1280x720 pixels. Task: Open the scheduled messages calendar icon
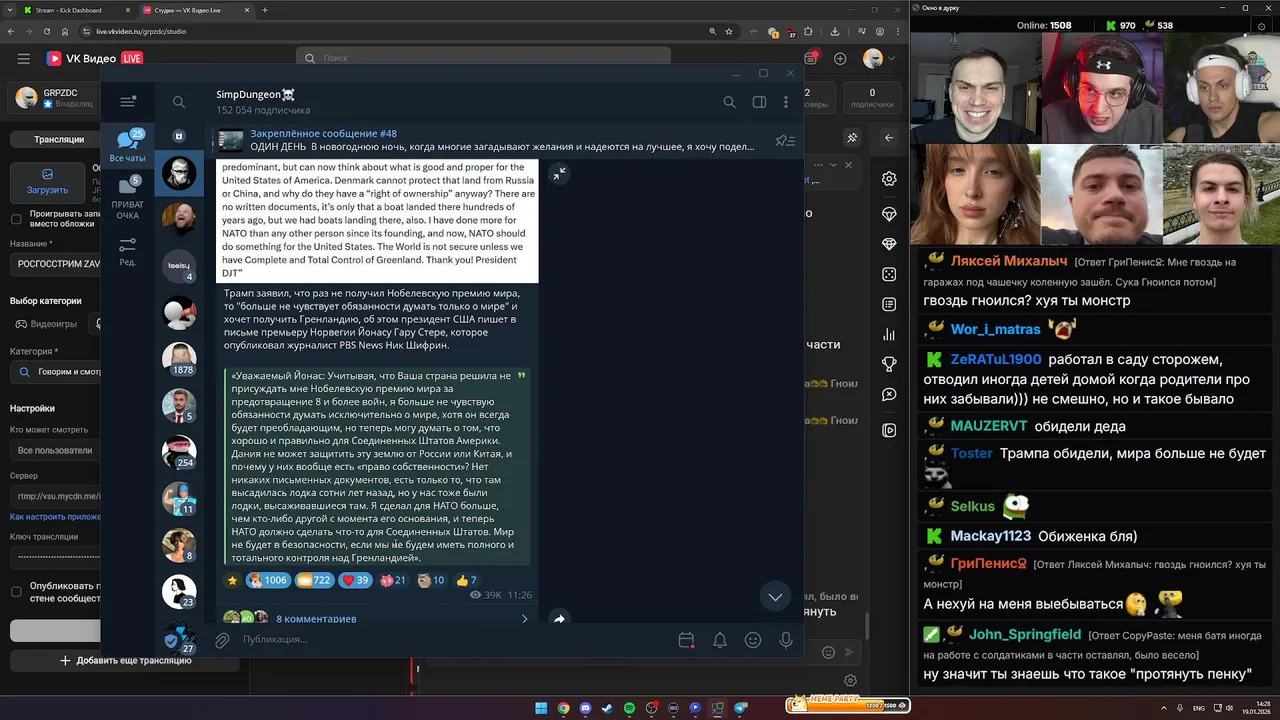click(686, 640)
